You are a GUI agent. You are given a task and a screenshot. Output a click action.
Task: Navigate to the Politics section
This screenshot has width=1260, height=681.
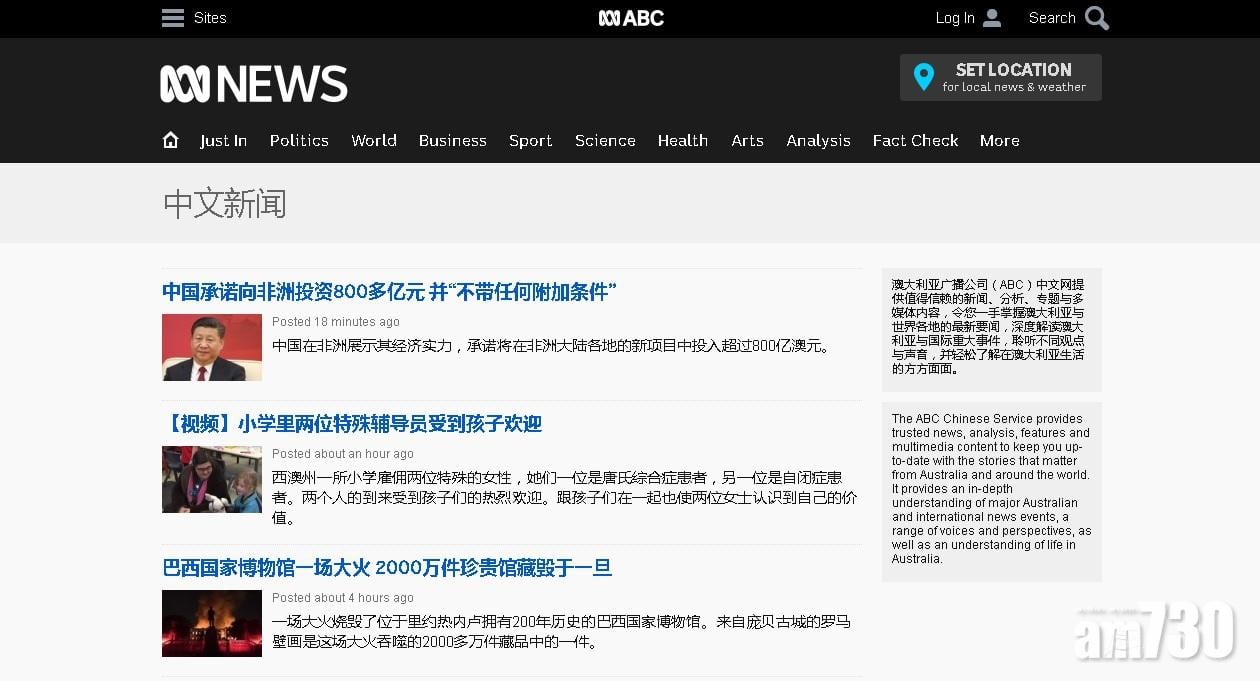pyautogui.click(x=299, y=141)
